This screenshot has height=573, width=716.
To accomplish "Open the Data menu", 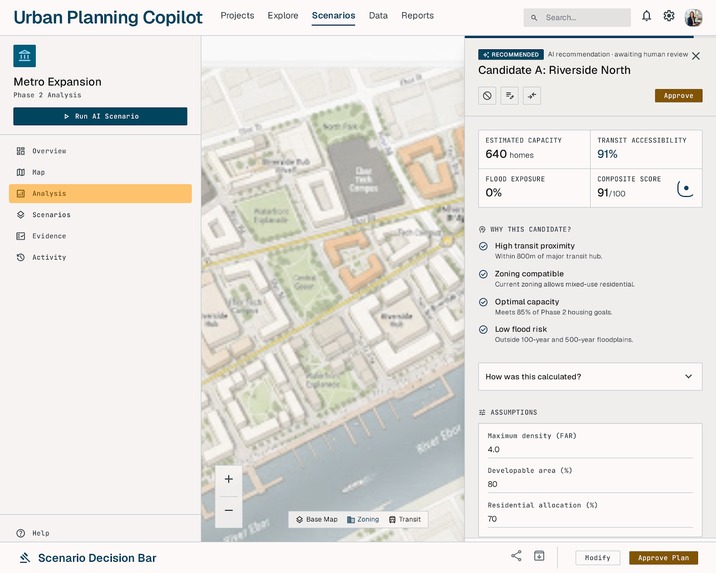I will click(378, 16).
